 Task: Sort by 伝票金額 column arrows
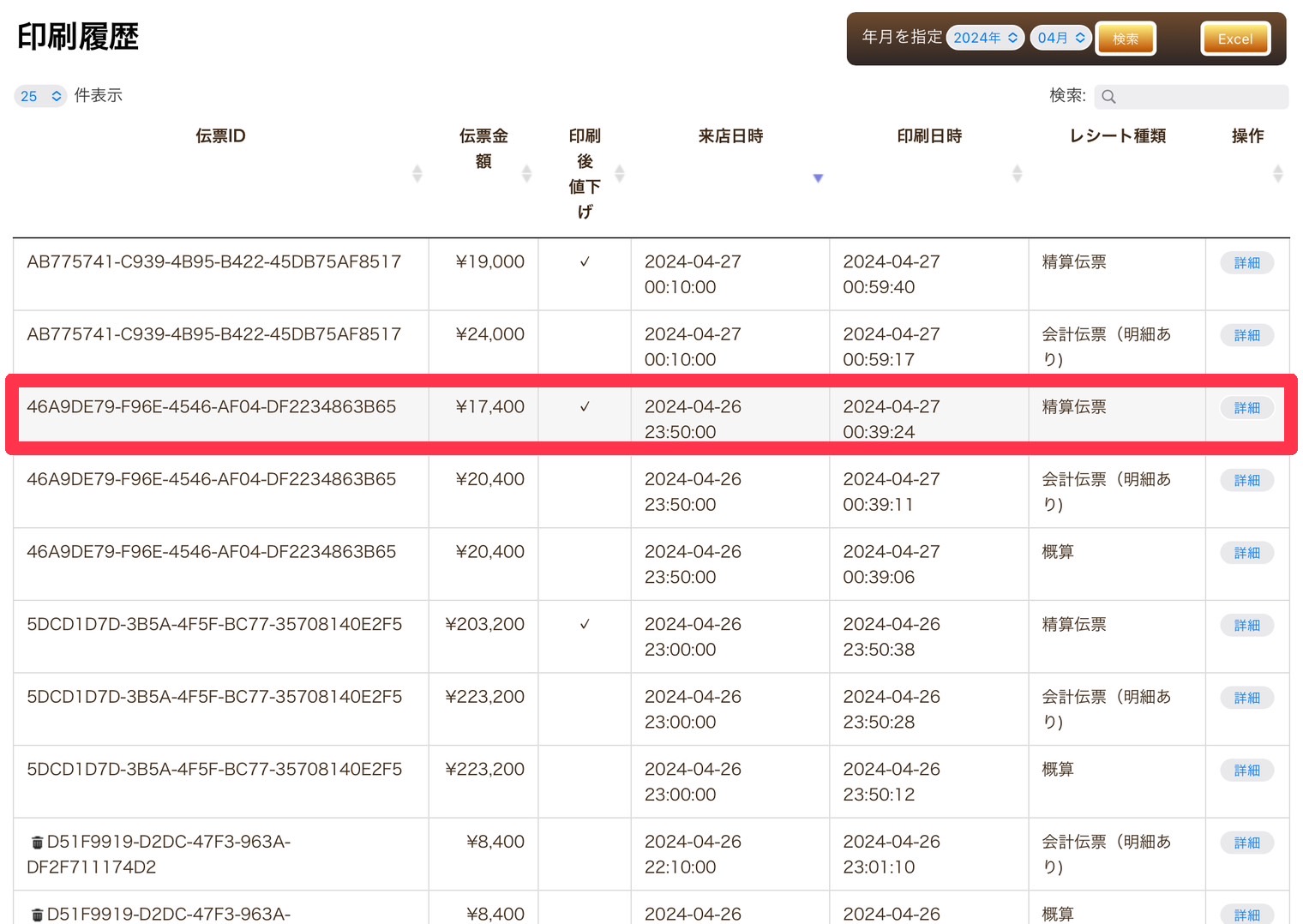(x=526, y=174)
